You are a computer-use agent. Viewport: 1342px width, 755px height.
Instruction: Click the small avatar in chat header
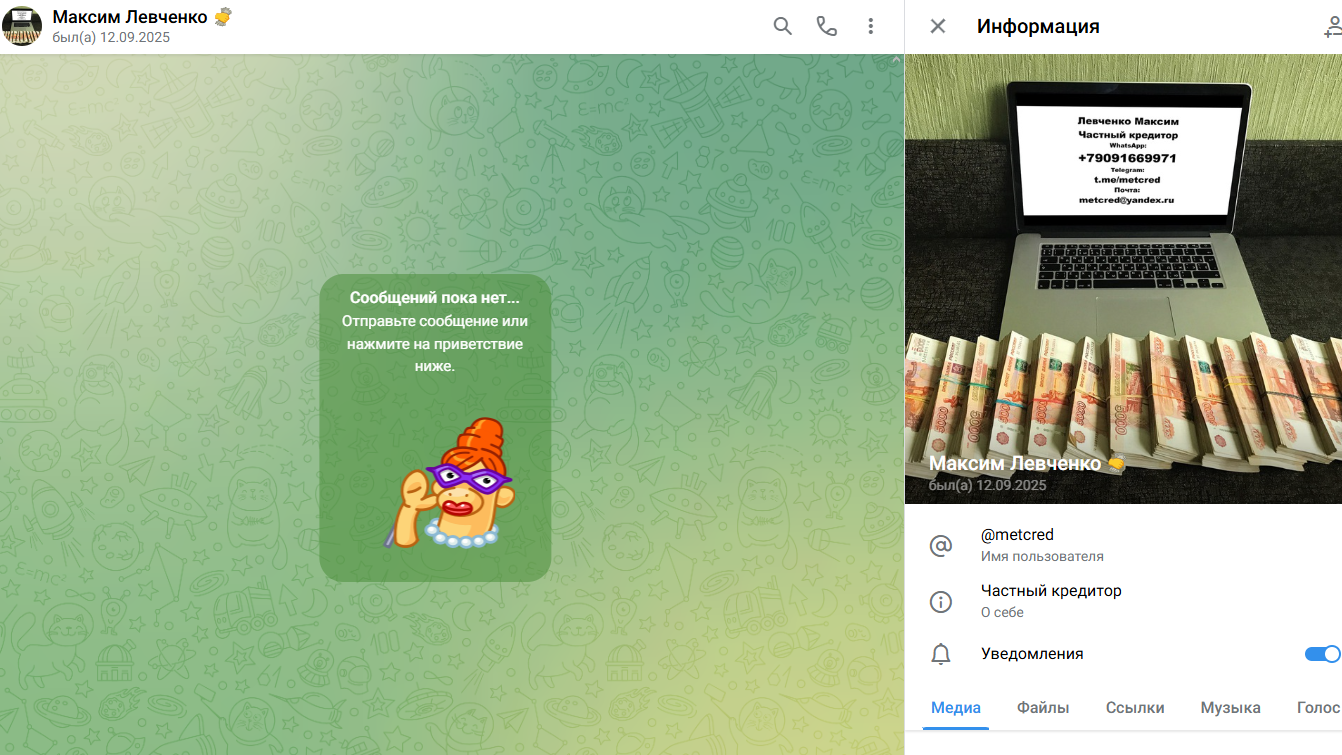22,27
